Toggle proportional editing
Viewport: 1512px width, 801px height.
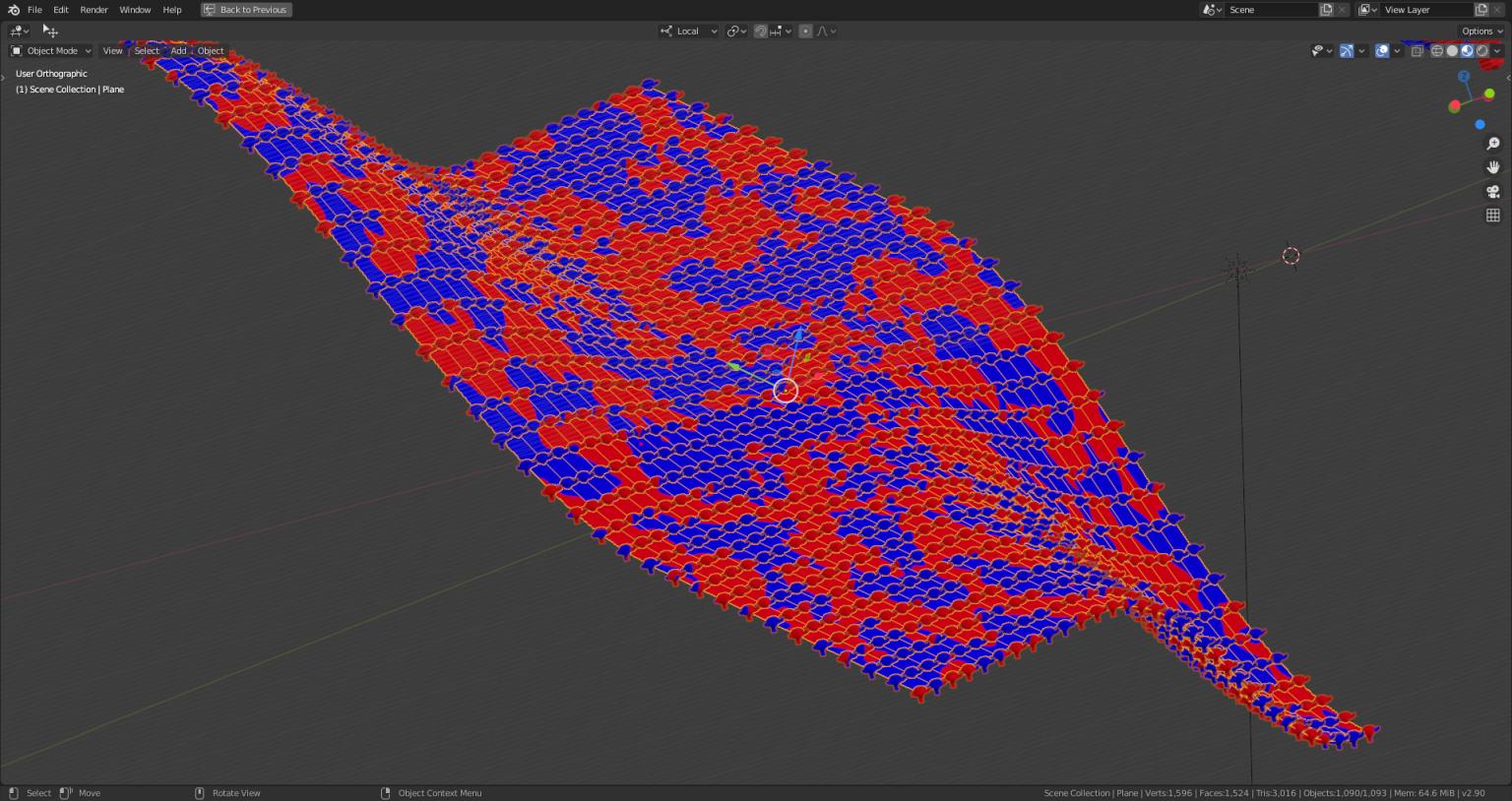805,31
